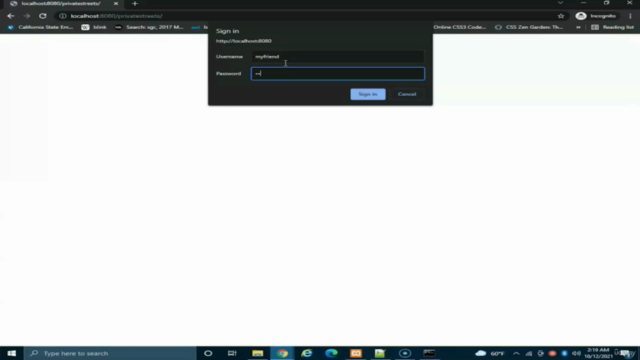The width and height of the screenshot is (640, 360).
Task: Launch Microsoft Edge from the taskbar
Action: [x=331, y=353]
